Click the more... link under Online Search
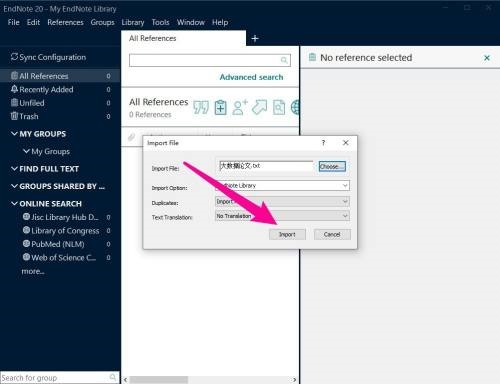 point(33,271)
